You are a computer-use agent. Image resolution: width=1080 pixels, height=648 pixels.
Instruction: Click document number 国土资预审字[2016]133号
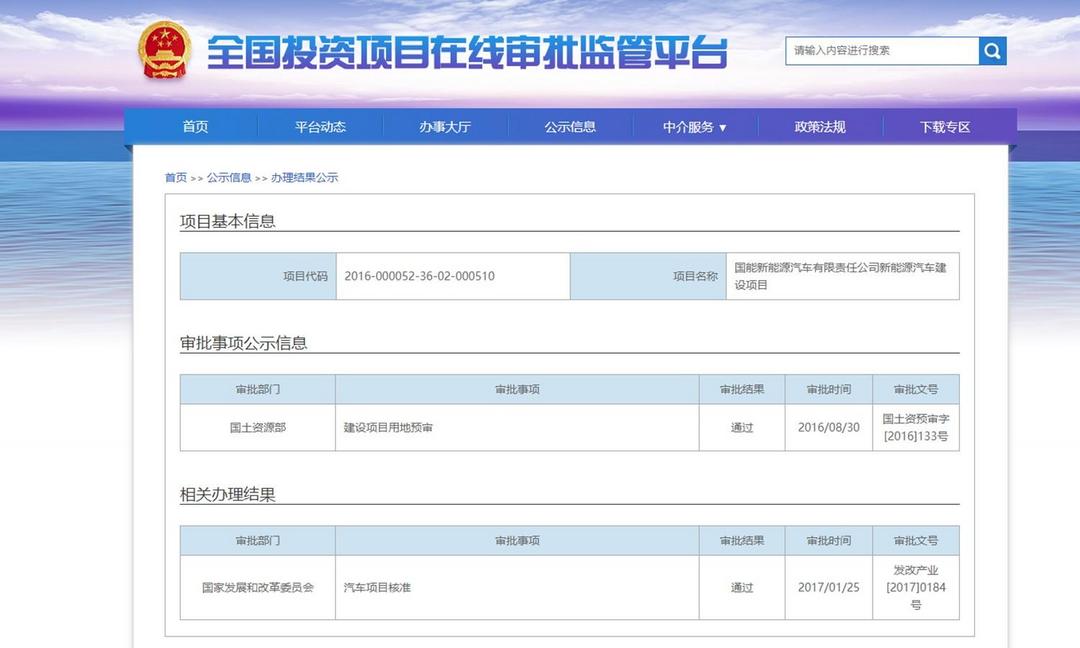point(916,428)
